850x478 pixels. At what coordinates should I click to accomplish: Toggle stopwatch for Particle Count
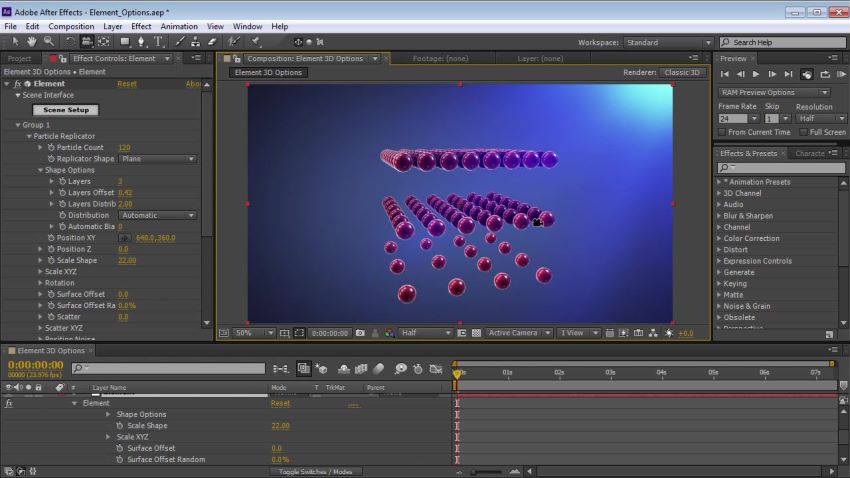[51, 147]
